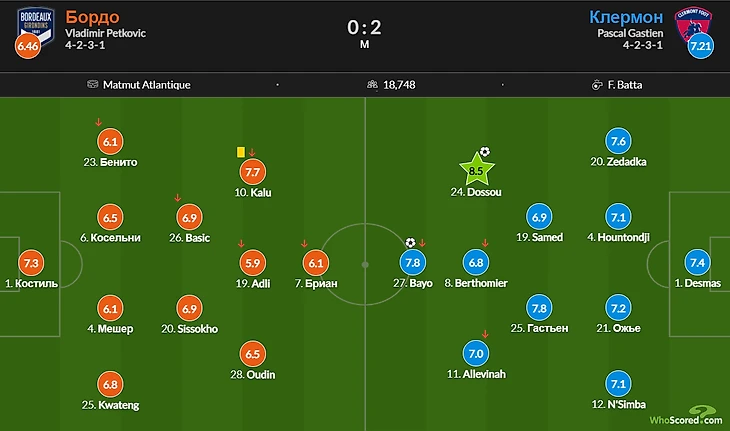Select manager Pascal Gastien's name

coord(628,32)
